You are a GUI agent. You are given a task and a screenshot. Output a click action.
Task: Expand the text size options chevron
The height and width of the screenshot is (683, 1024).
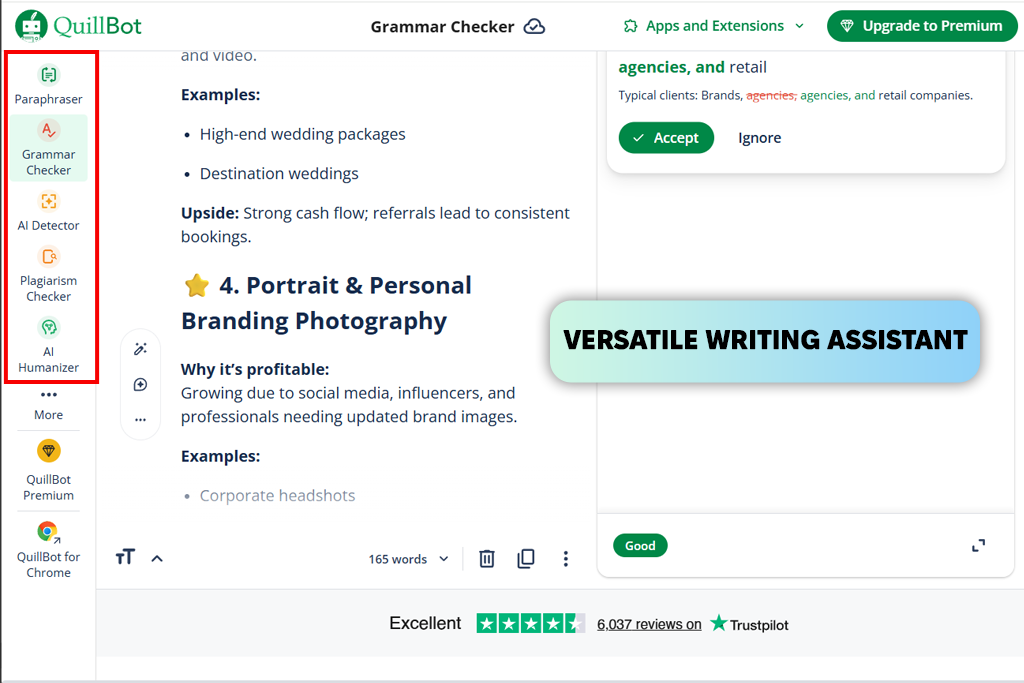(x=157, y=559)
